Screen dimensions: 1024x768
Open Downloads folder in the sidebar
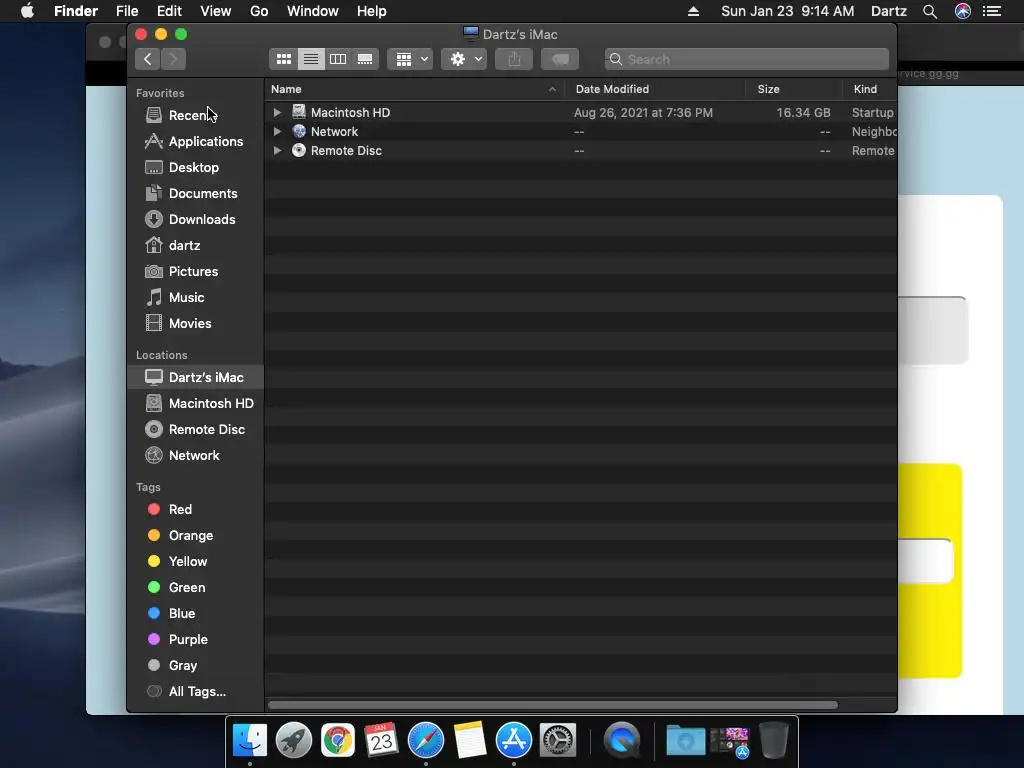[x=195, y=219]
